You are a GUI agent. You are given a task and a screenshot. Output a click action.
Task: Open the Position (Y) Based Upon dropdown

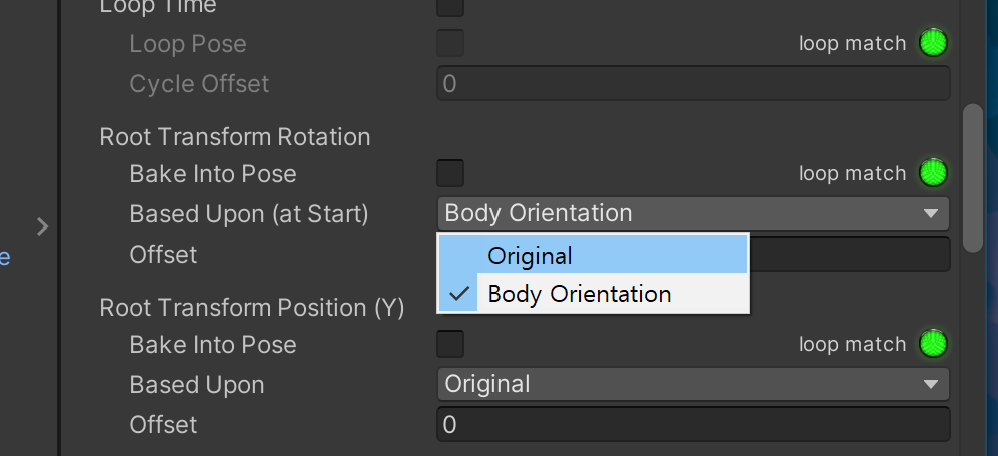pyautogui.click(x=692, y=384)
